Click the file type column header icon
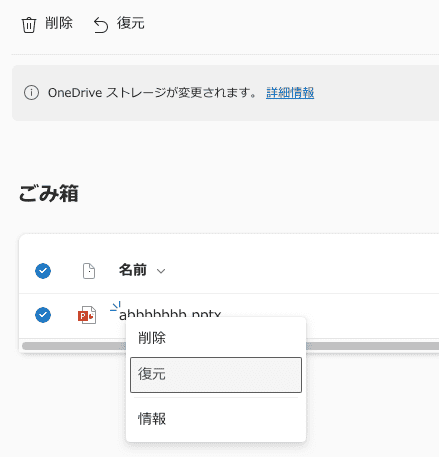Viewport: 439px width, 457px height. (89, 271)
